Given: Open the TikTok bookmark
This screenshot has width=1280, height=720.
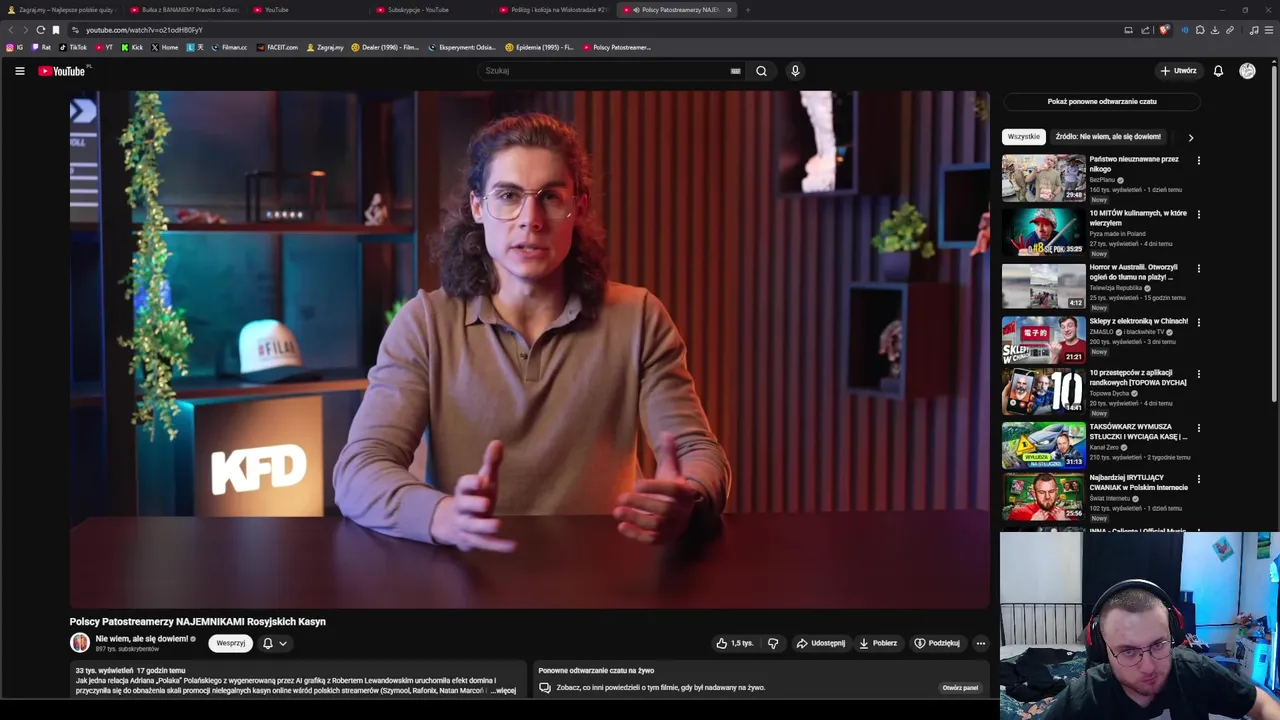Looking at the screenshot, I should point(73,47).
